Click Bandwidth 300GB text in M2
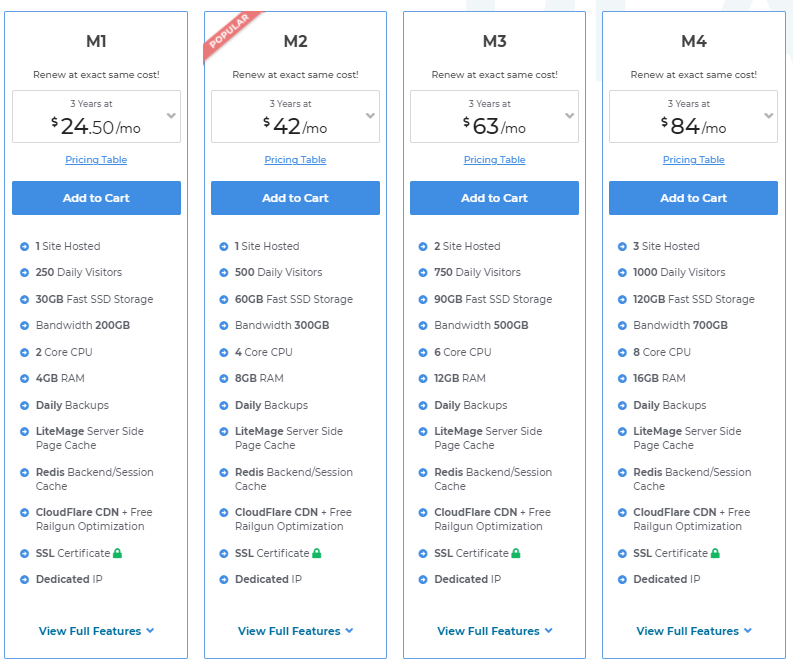The height and width of the screenshot is (664, 793). 282,325
